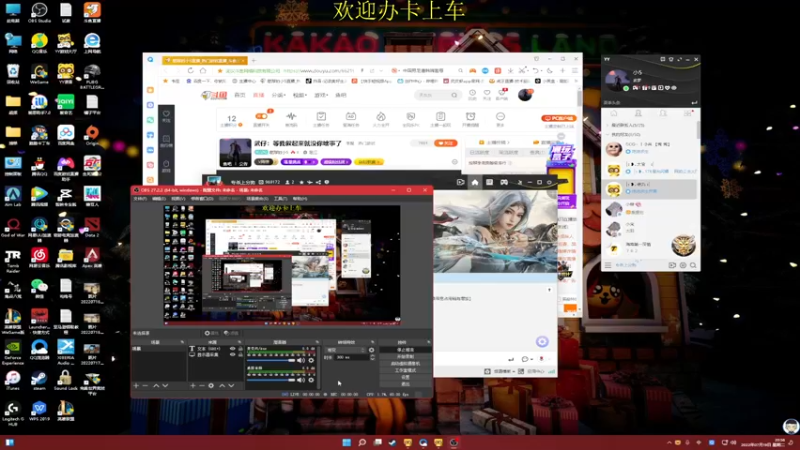Image resolution: width=800 pixels, height=450 pixels.
Task: Move selected source up in OBS
Action: [x=222, y=386]
